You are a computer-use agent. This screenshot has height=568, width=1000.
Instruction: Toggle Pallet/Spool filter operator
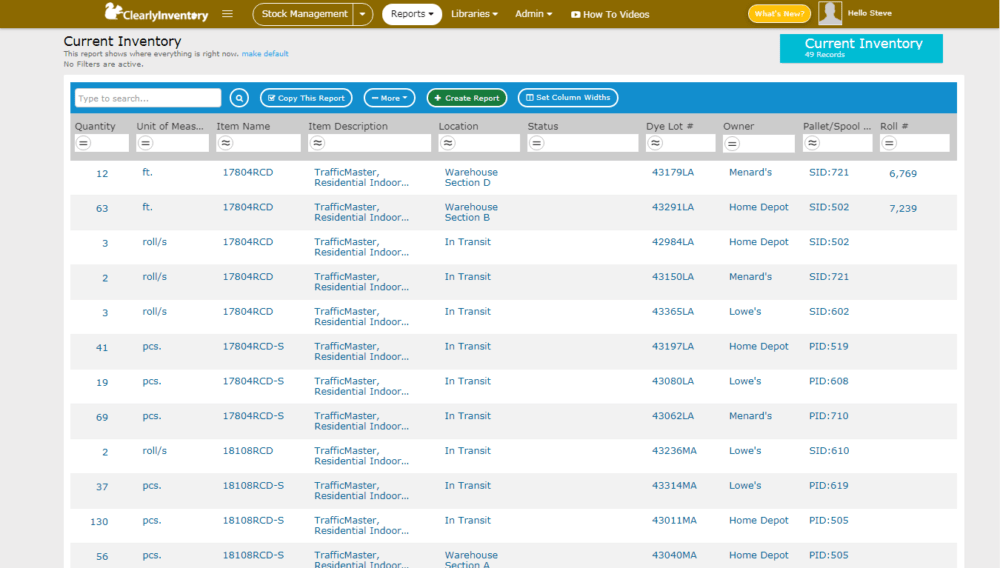pyautogui.click(x=812, y=143)
